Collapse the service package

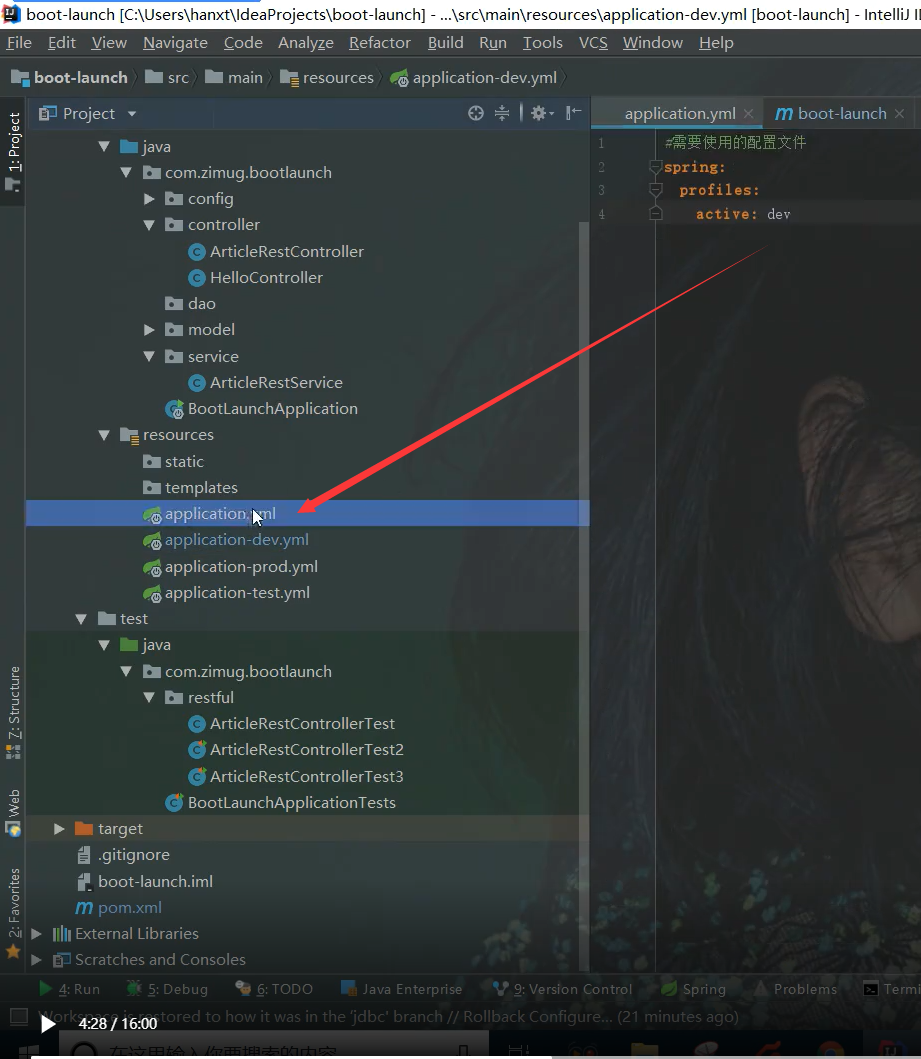[x=149, y=356]
